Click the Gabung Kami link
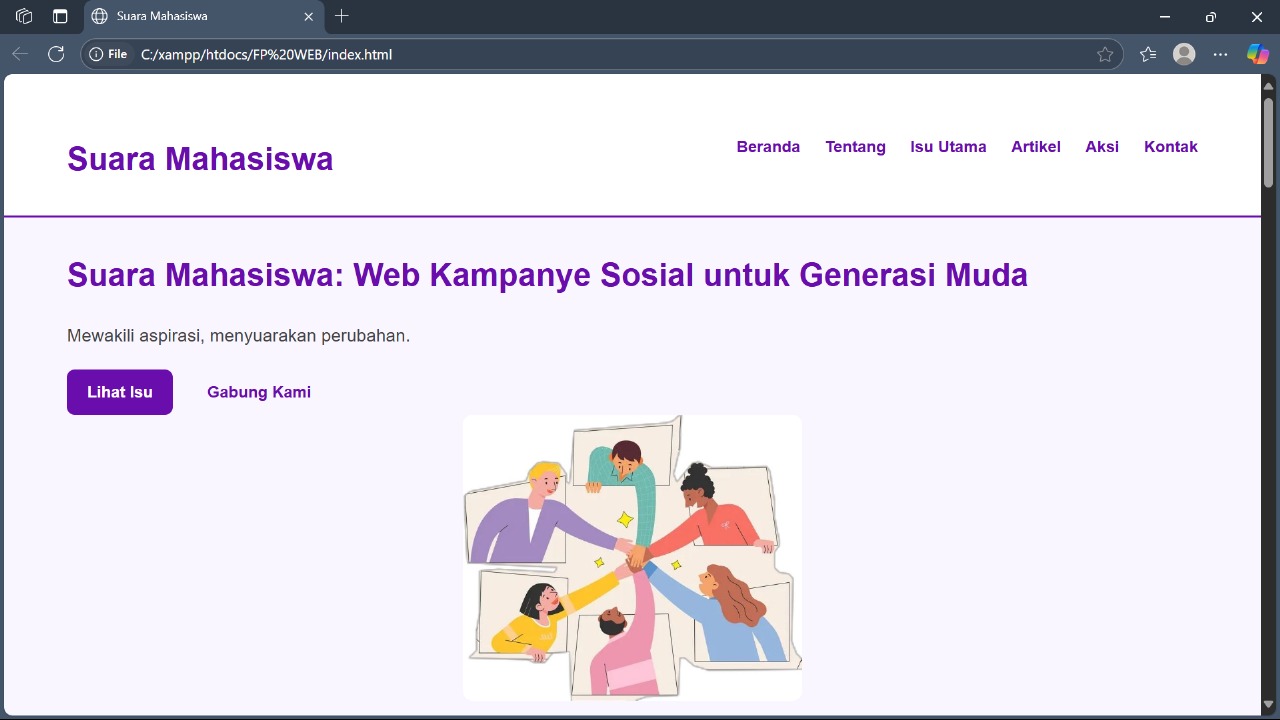The image size is (1280, 720). (259, 392)
